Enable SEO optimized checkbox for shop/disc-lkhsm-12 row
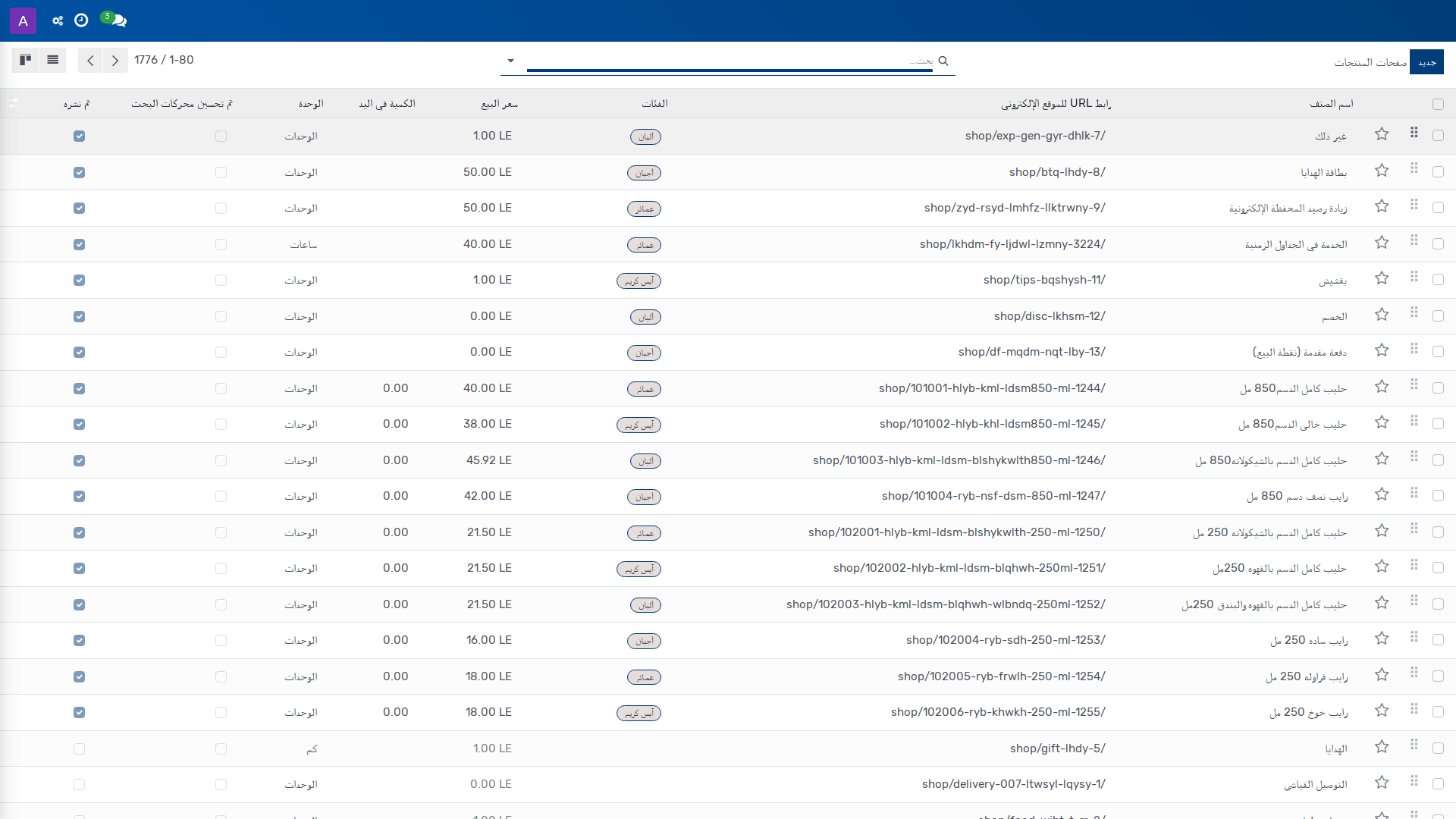The width and height of the screenshot is (1456, 819). click(221, 317)
